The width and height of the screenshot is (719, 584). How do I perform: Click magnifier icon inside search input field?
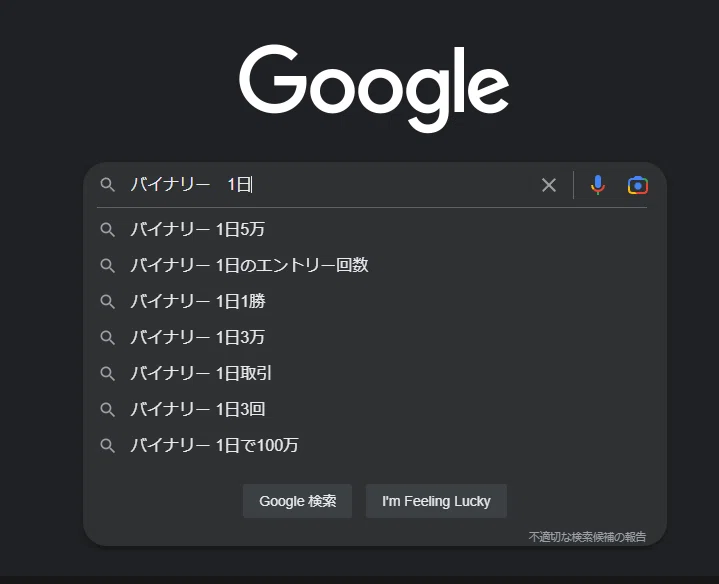pyautogui.click(x=107, y=185)
